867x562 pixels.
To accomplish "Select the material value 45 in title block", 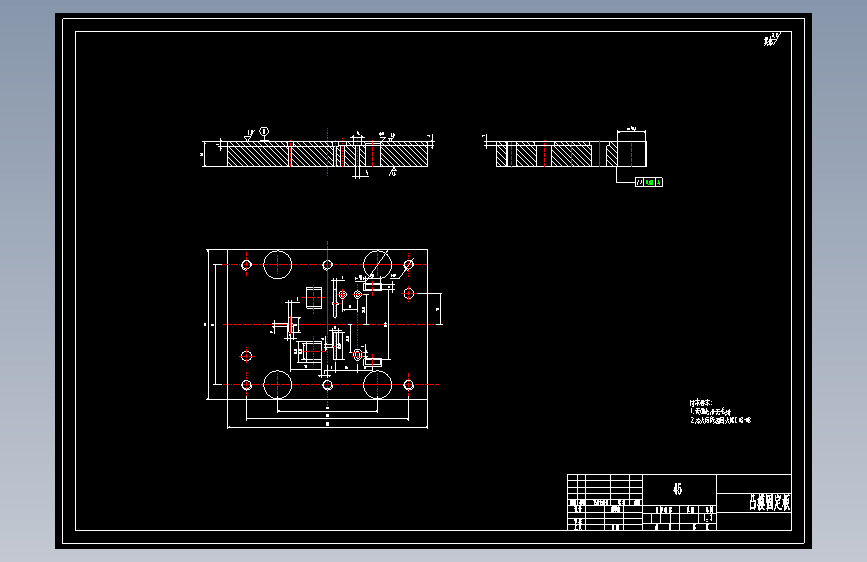I will tap(677, 489).
